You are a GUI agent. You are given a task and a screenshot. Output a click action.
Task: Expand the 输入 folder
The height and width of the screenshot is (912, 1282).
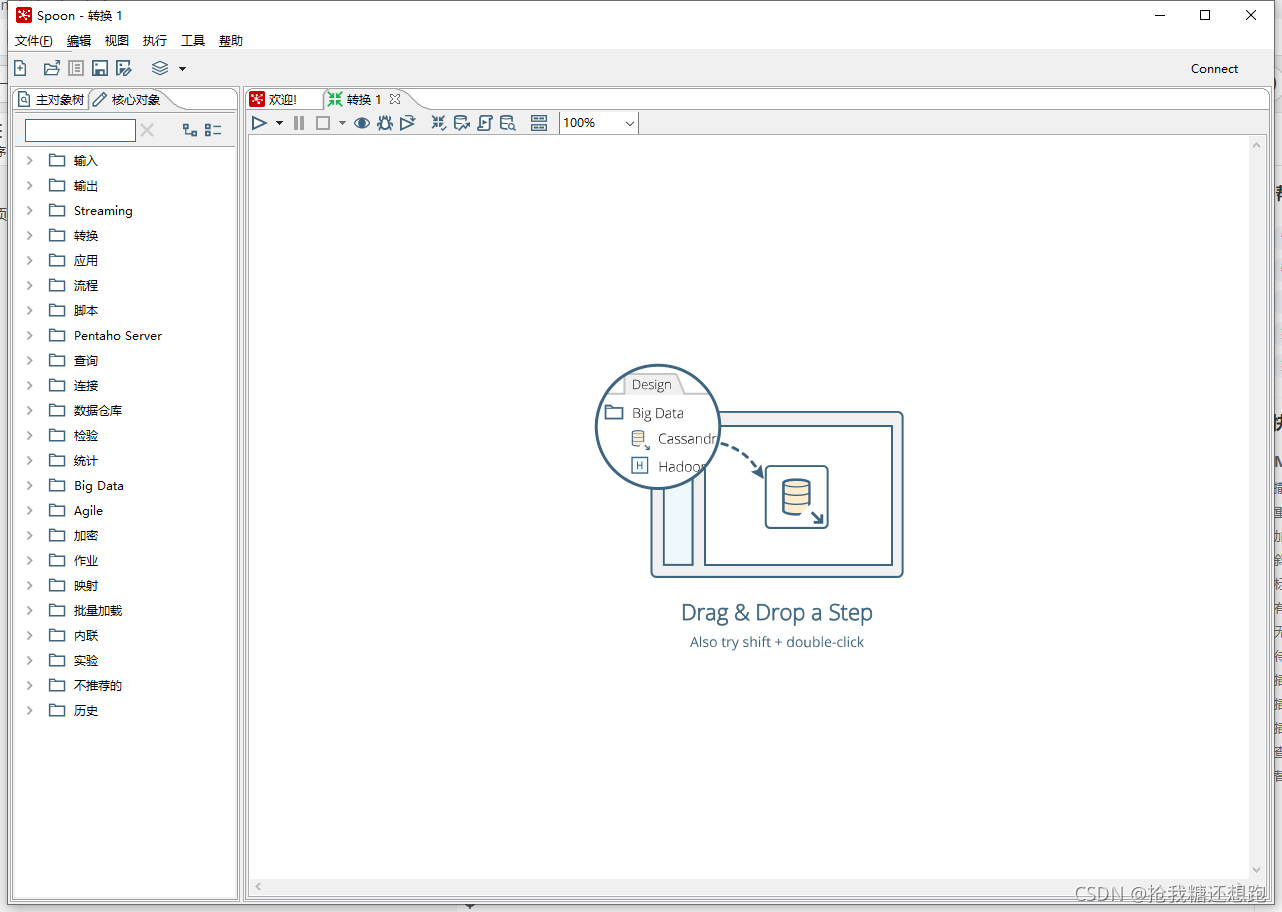coord(30,160)
